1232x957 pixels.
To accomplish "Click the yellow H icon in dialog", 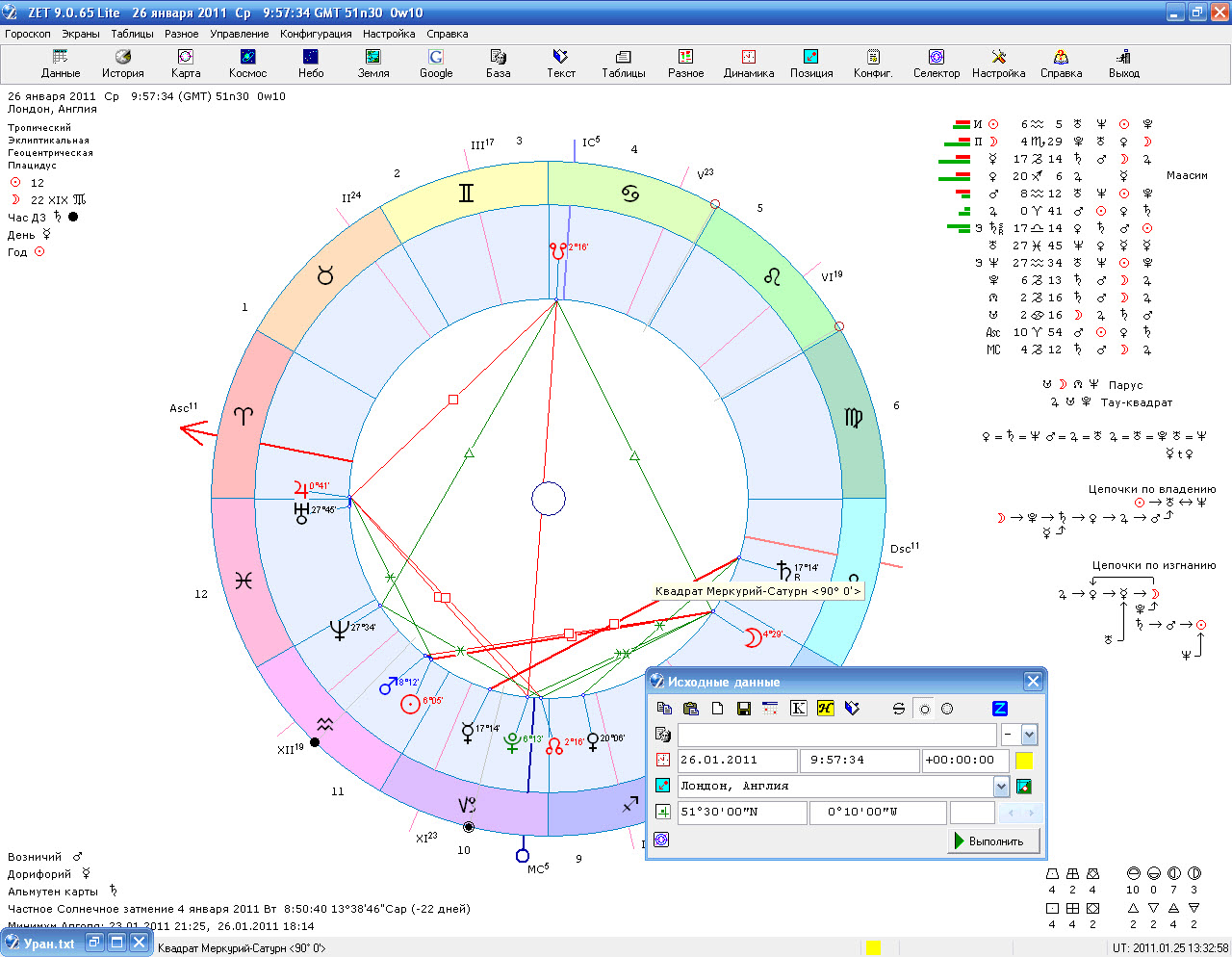I will coord(825,709).
